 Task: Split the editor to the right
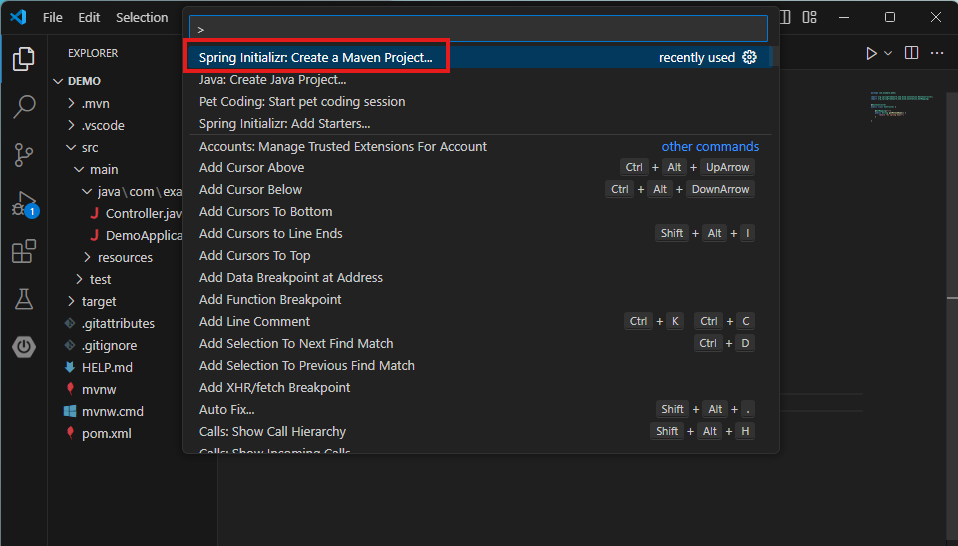[x=911, y=53]
